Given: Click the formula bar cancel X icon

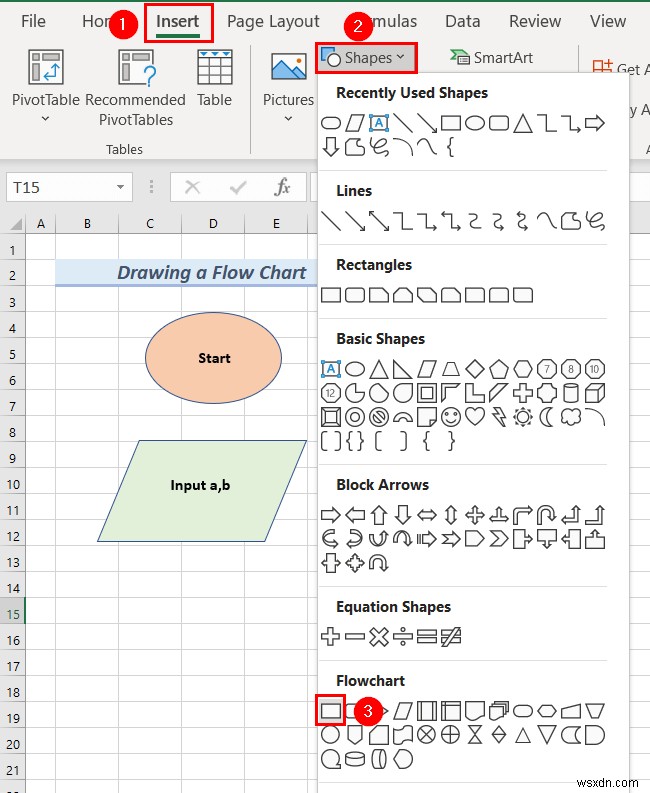Looking at the screenshot, I should pyautogui.click(x=192, y=187).
